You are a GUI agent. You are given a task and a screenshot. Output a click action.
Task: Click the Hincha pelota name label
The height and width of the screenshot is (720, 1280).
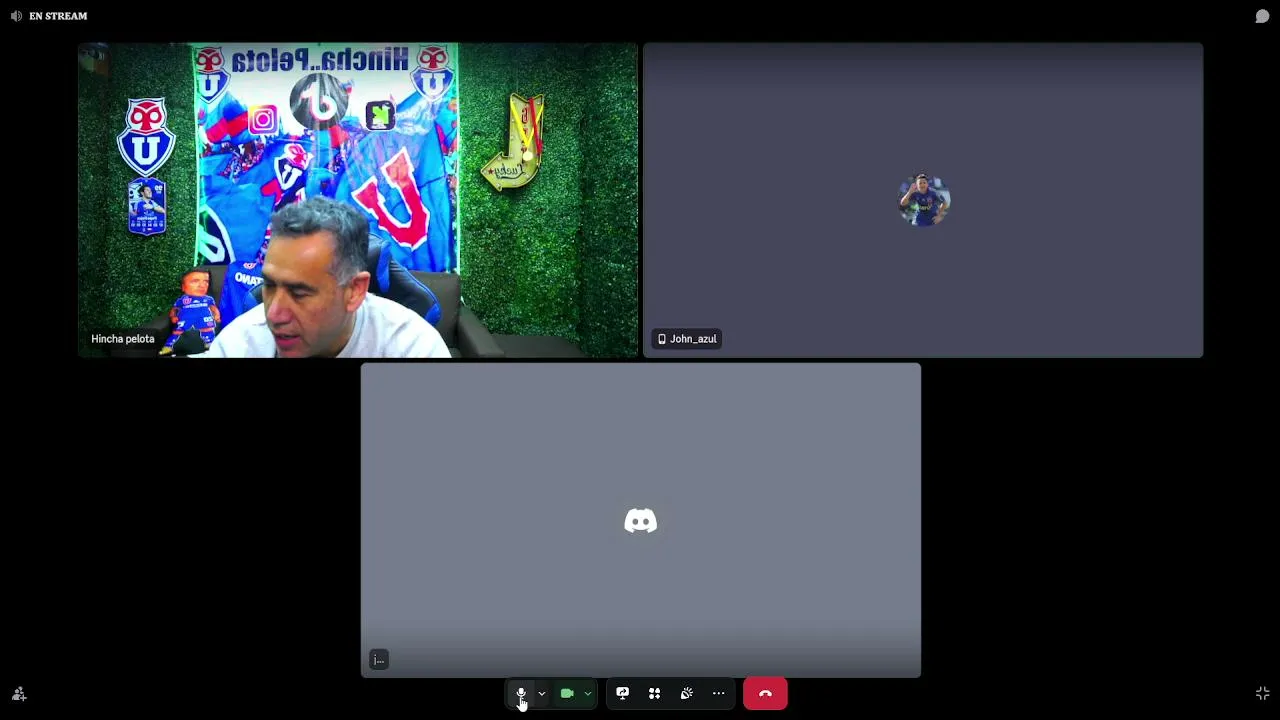[x=123, y=339]
